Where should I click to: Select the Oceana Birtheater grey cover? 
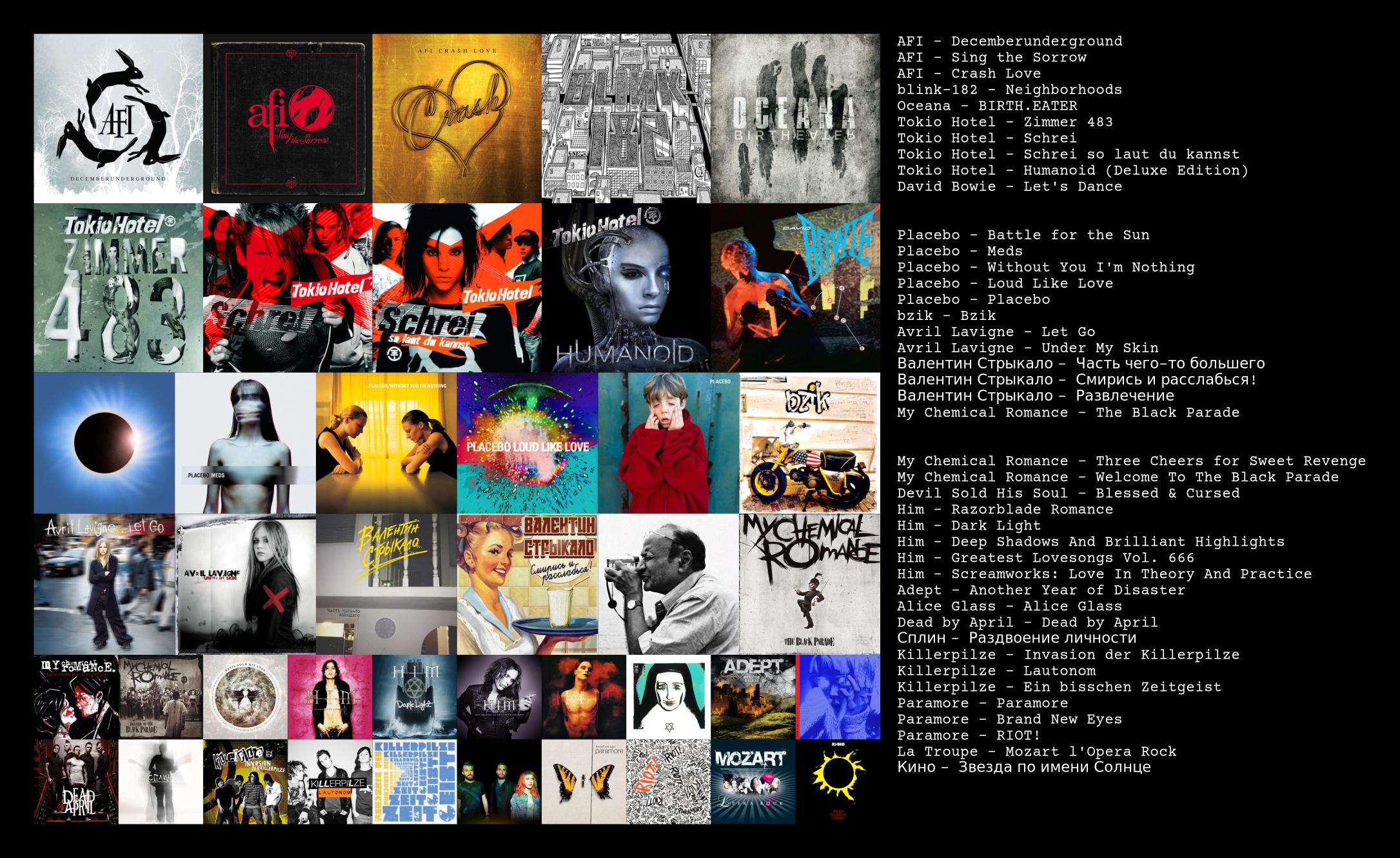(x=795, y=119)
